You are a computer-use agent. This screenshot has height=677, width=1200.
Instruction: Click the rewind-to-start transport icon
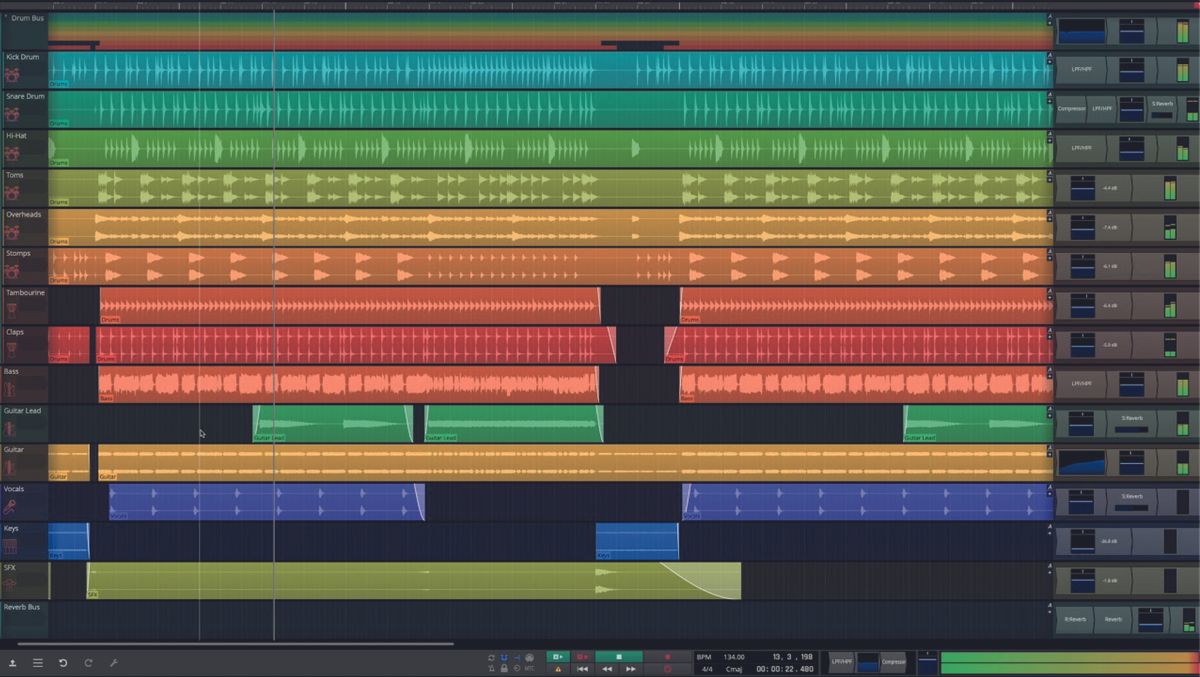click(x=583, y=668)
